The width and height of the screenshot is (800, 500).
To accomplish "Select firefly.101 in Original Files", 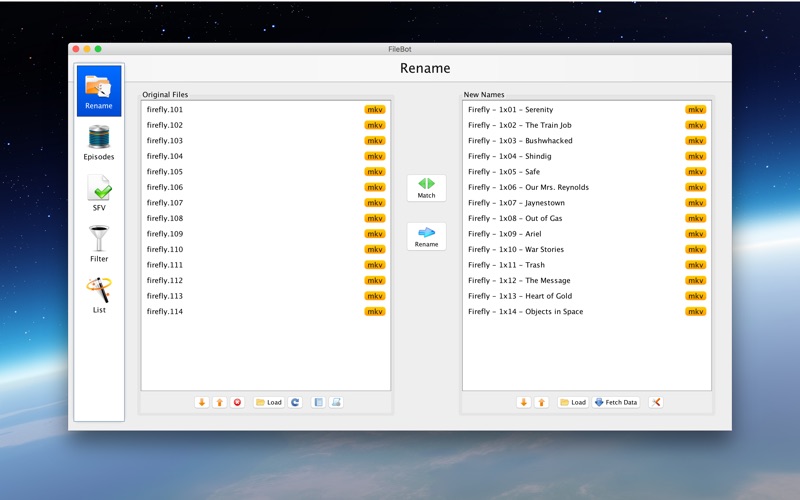I will pyautogui.click(x=165, y=110).
